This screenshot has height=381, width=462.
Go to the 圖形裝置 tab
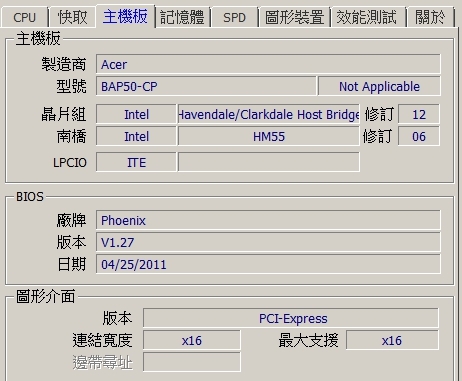(295, 17)
